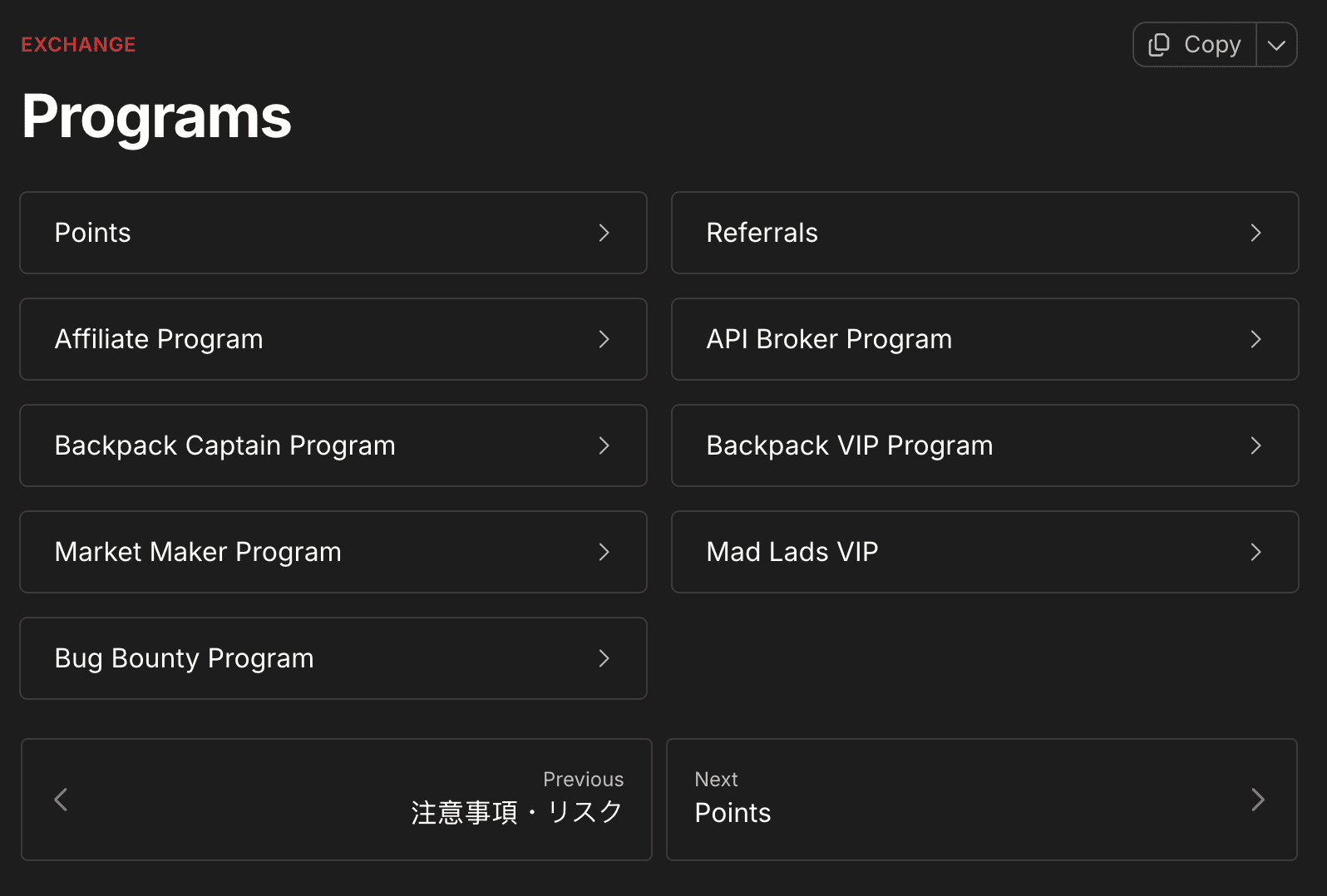Open the Backpack Captain Program page
The width and height of the screenshot is (1327, 896).
point(333,446)
